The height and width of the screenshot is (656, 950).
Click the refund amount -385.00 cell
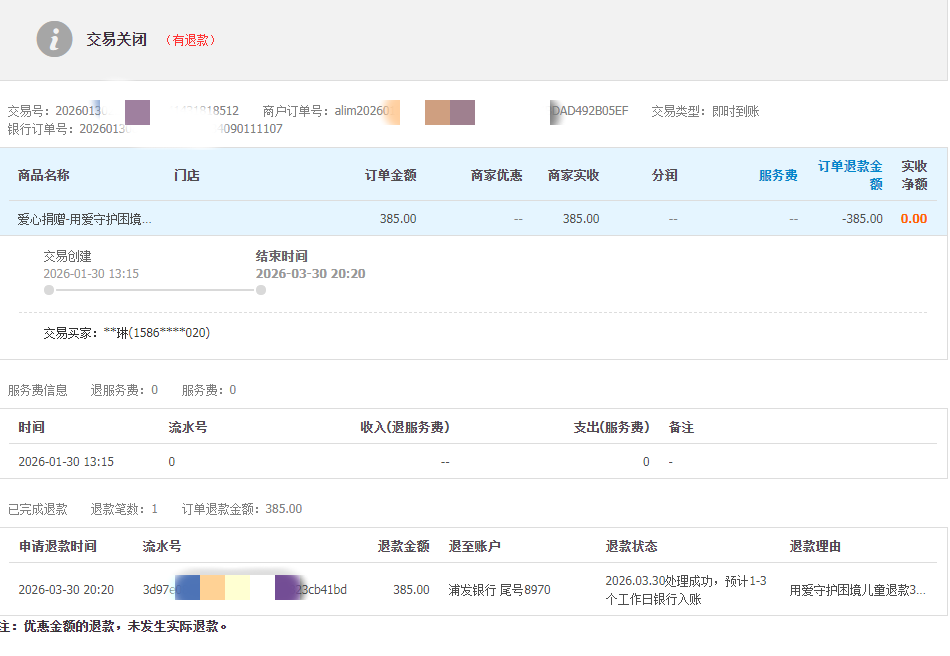(x=862, y=219)
